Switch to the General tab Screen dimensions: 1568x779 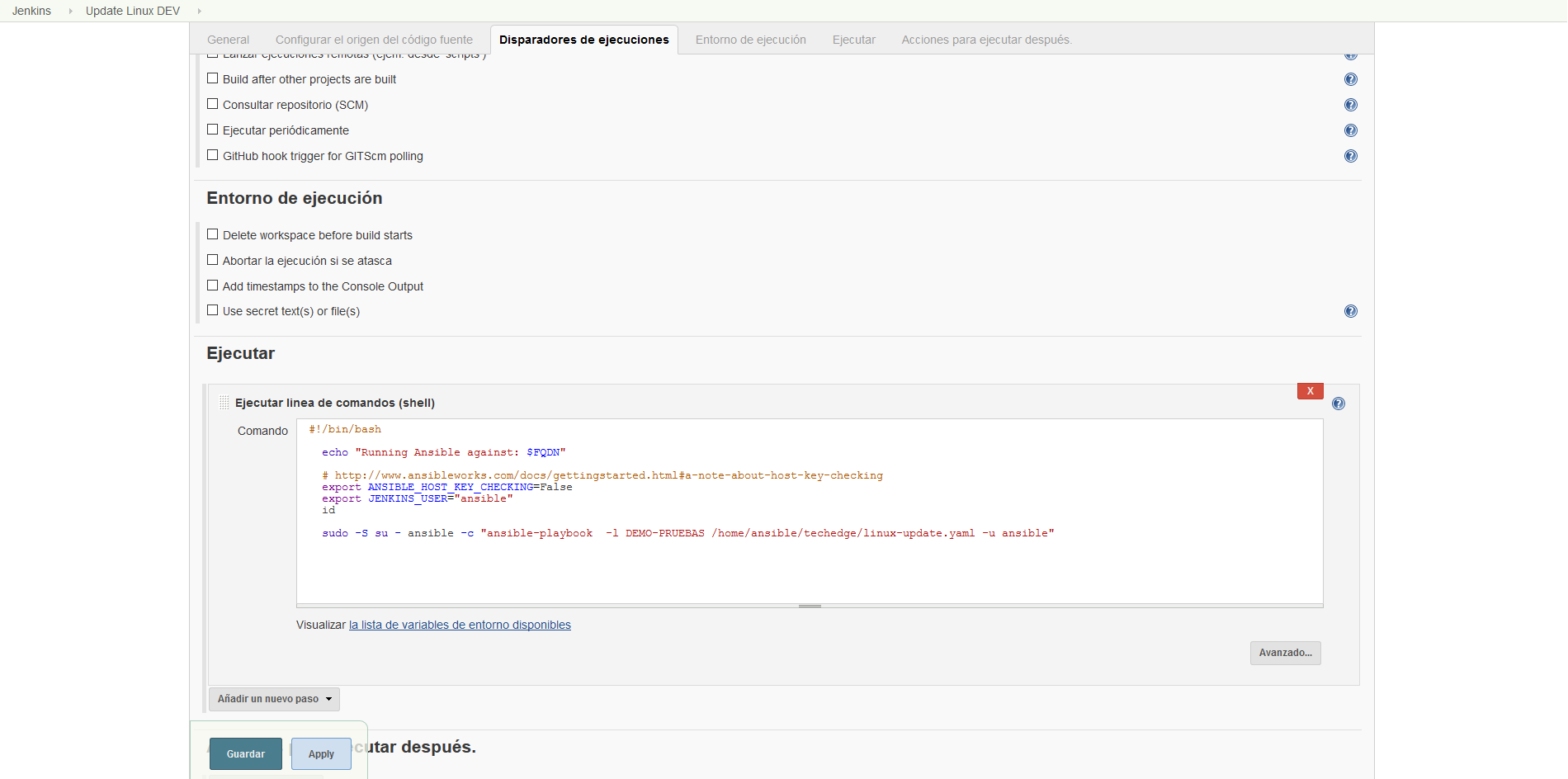(228, 40)
